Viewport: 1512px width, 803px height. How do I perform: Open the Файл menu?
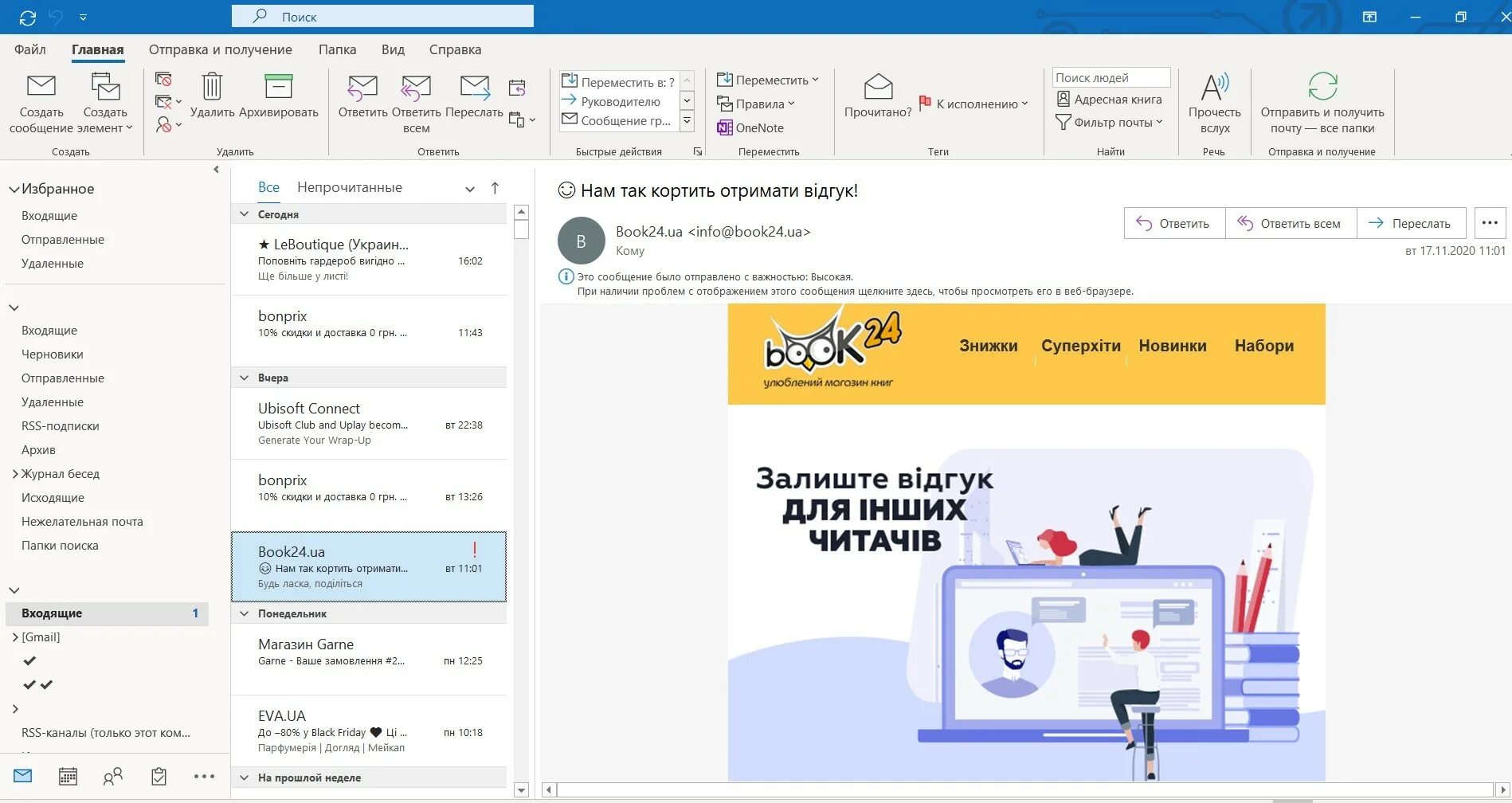pyautogui.click(x=29, y=49)
